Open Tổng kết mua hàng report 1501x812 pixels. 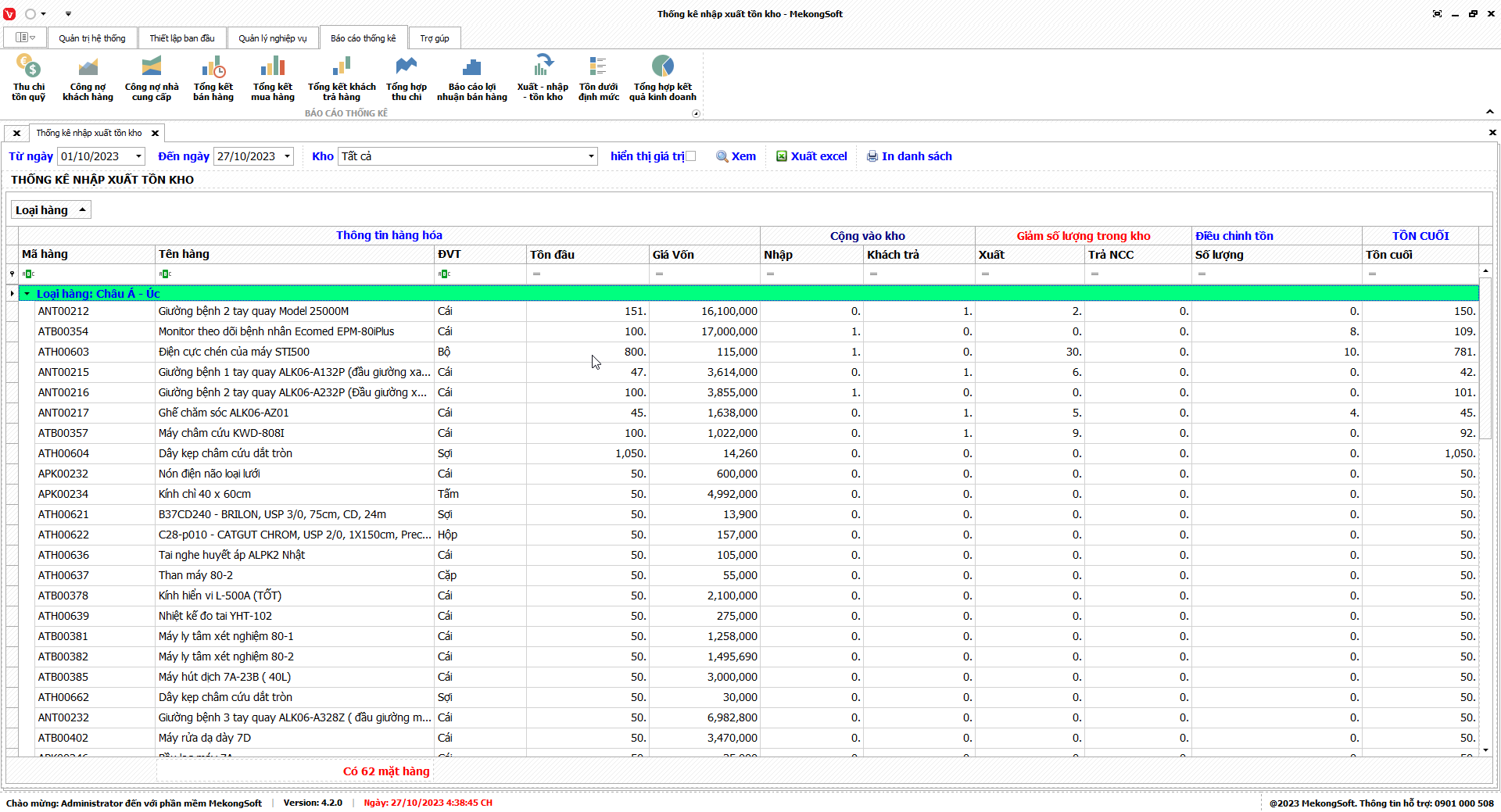(x=273, y=77)
